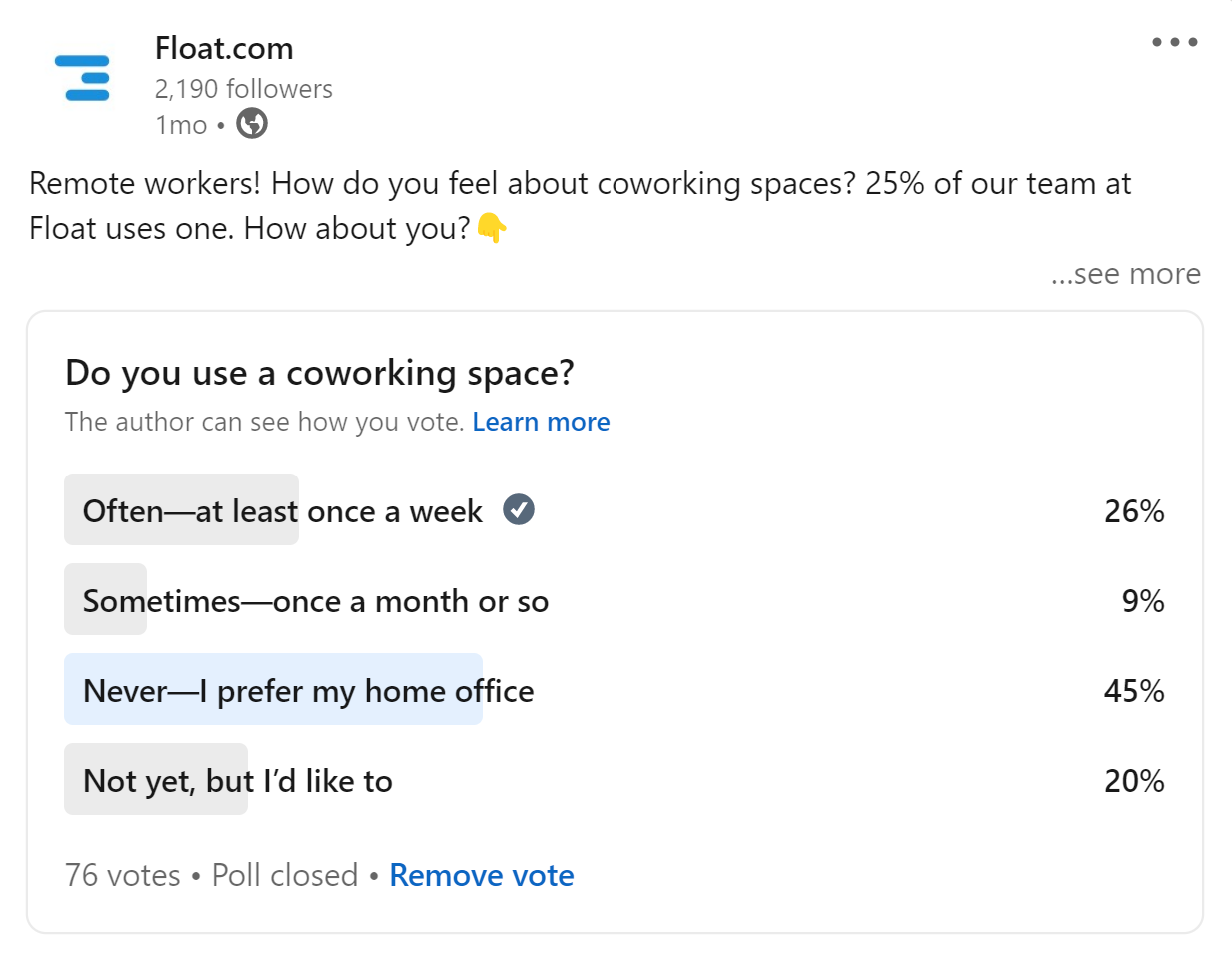The image size is (1232, 953).
Task: Select 'Not yet, but I'd like to' option
Action: pyautogui.click(x=237, y=781)
